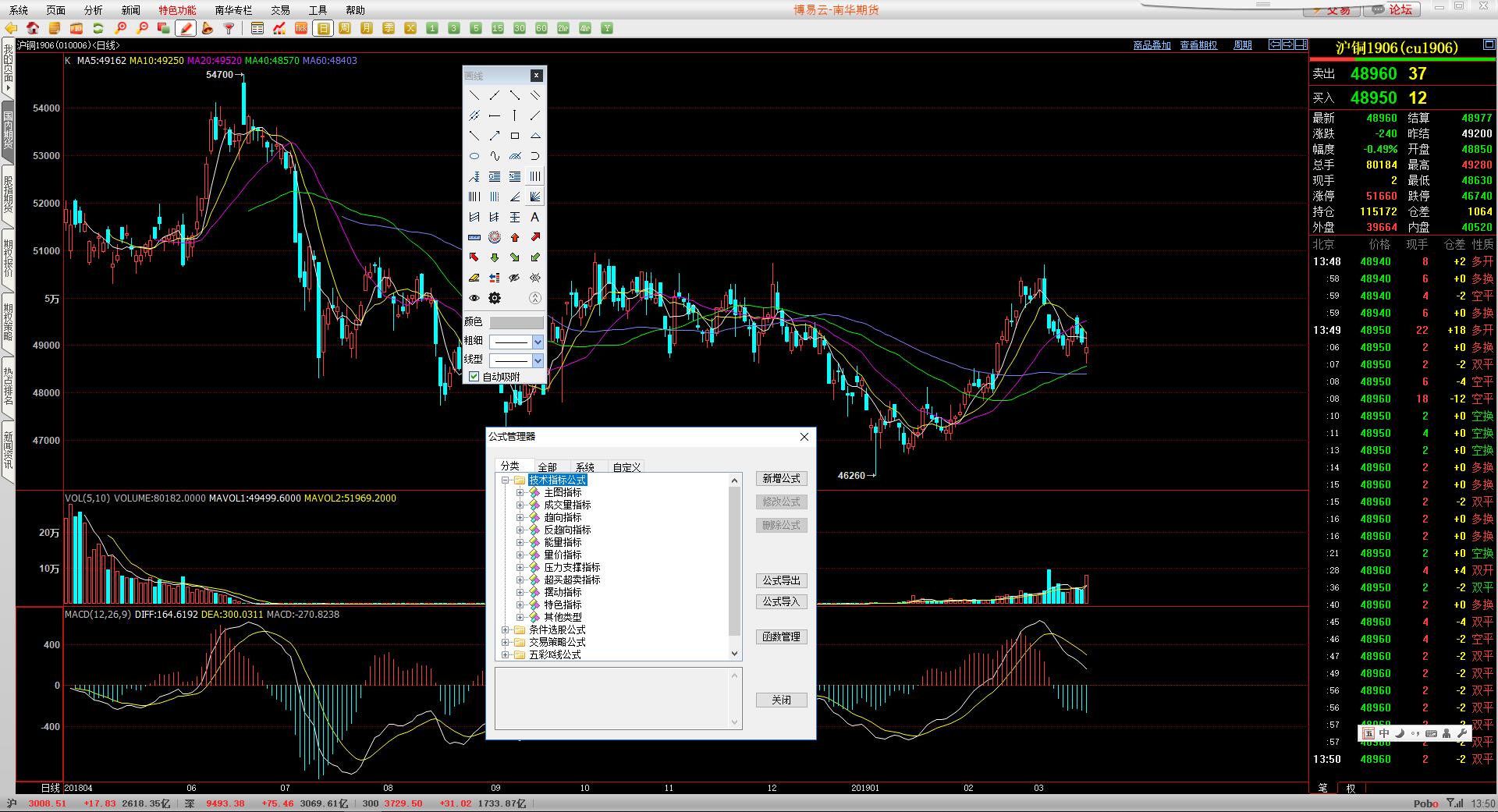Click the 新增公式 button
The image size is (1498, 812).
point(781,478)
